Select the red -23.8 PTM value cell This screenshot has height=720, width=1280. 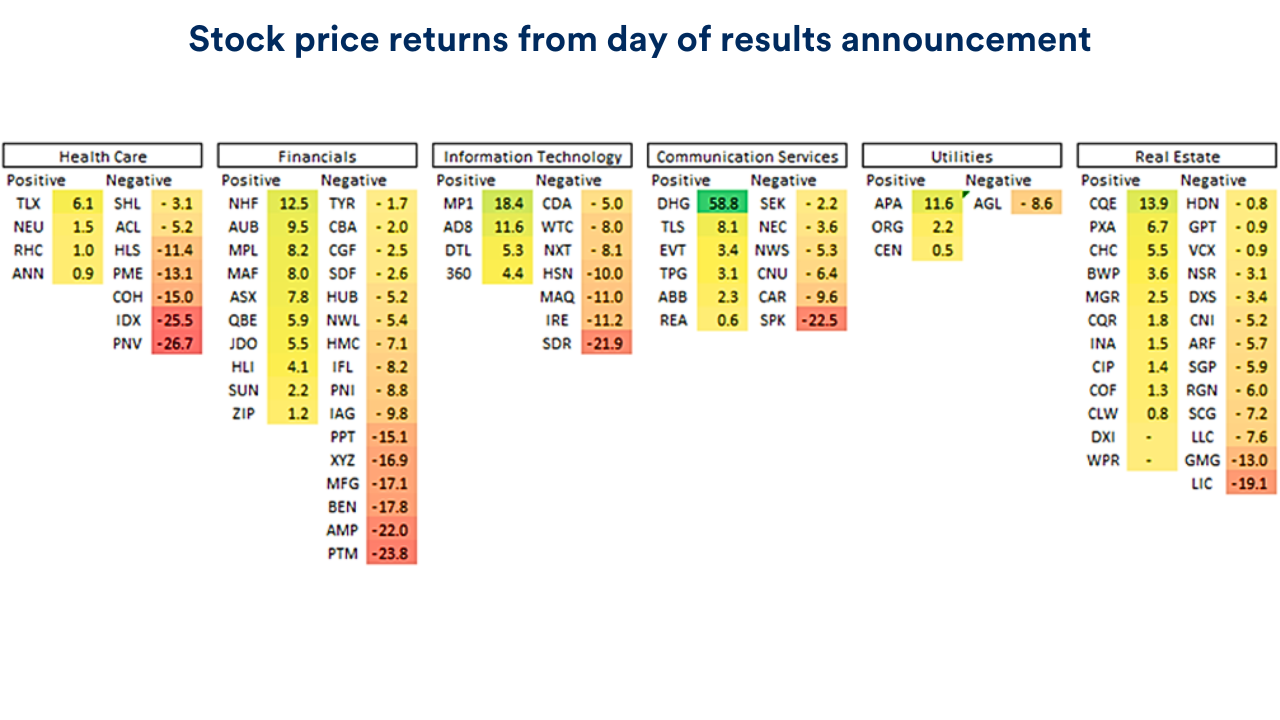pos(391,554)
